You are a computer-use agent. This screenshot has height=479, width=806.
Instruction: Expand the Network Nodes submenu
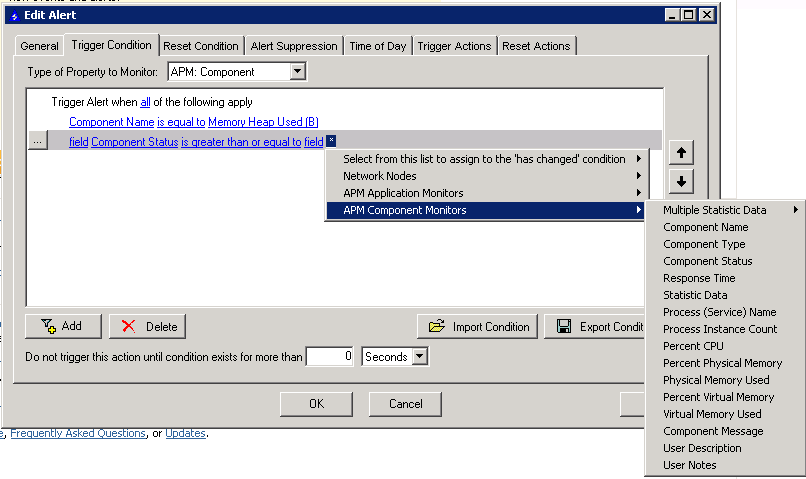pyautogui.click(x=485, y=176)
